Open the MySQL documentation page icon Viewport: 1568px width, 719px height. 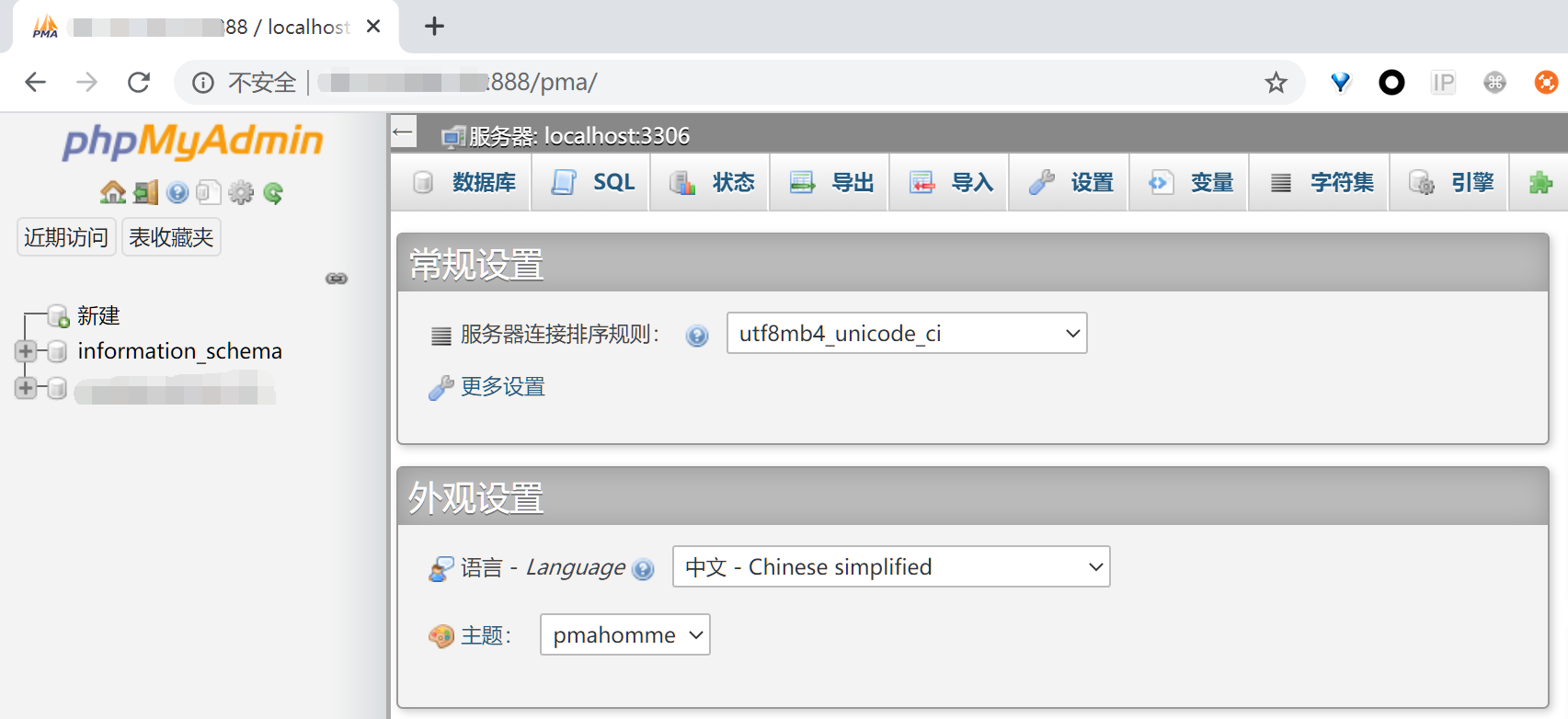(x=209, y=192)
